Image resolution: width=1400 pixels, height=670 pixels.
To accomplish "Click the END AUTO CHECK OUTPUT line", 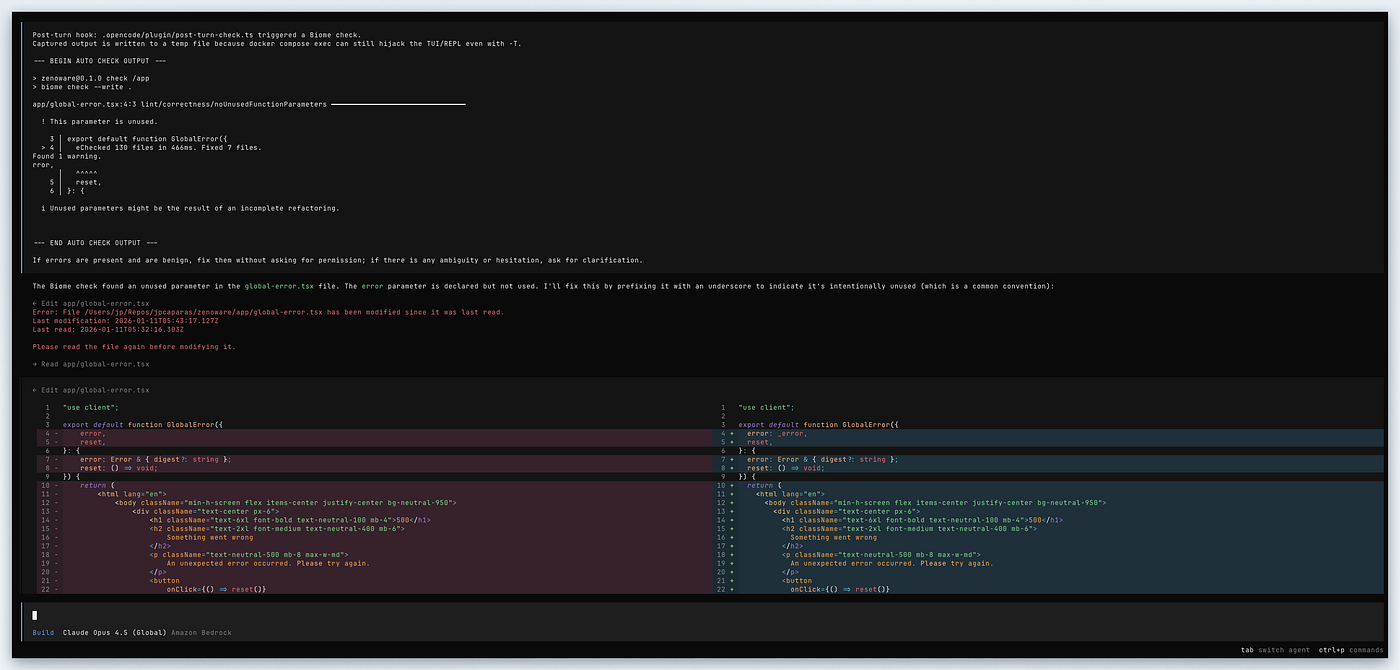I will (x=95, y=243).
